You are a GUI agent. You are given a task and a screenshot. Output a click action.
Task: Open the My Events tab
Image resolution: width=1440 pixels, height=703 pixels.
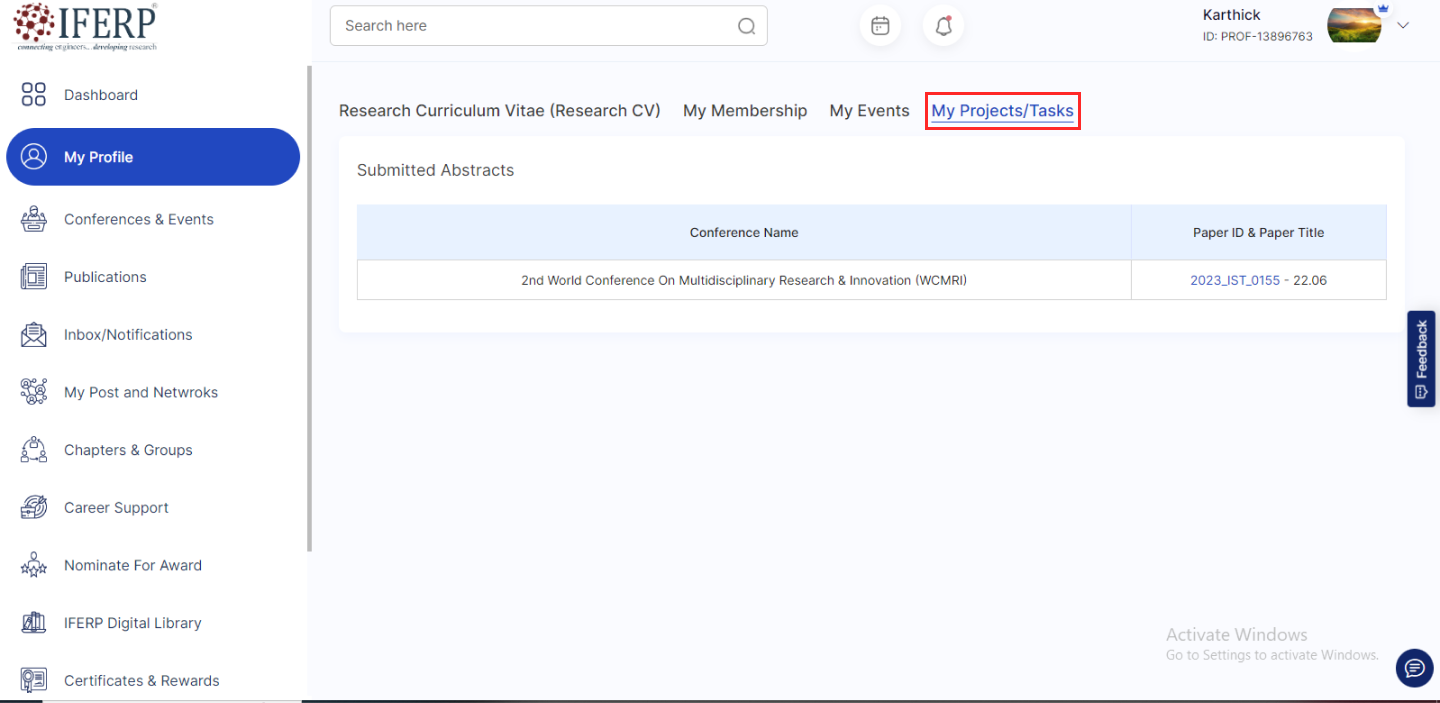(869, 111)
